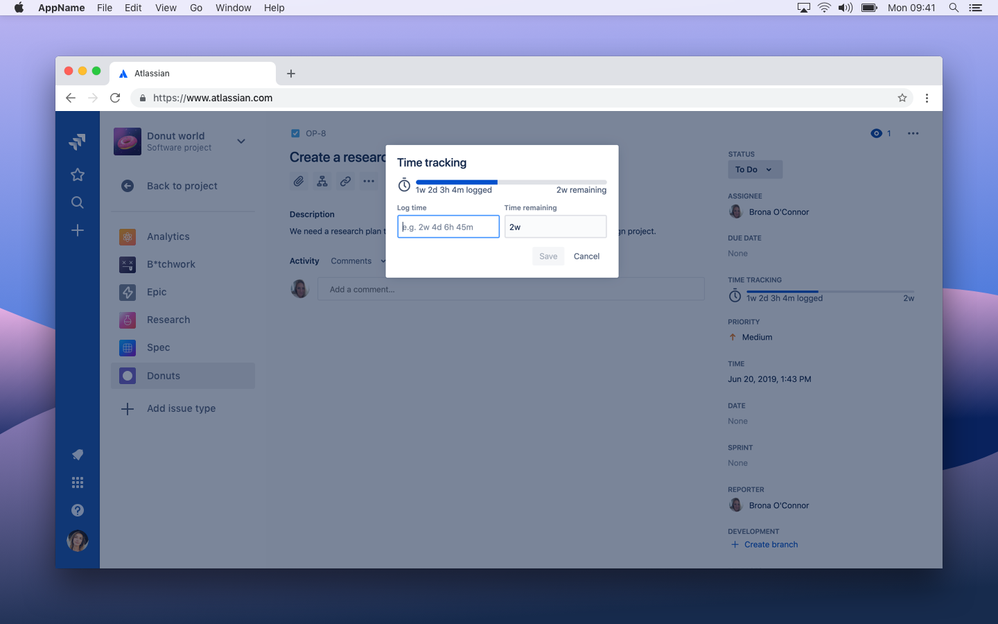This screenshot has height=624, width=998.
Task: Go back in the browser
Action: tap(71, 98)
